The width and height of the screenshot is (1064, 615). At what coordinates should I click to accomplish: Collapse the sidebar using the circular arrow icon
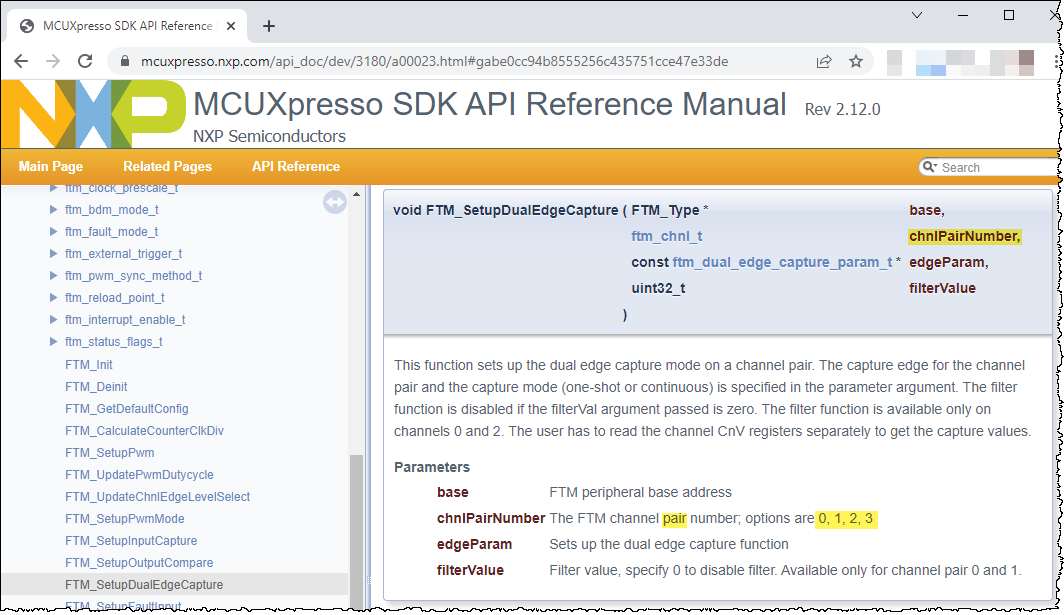(335, 201)
